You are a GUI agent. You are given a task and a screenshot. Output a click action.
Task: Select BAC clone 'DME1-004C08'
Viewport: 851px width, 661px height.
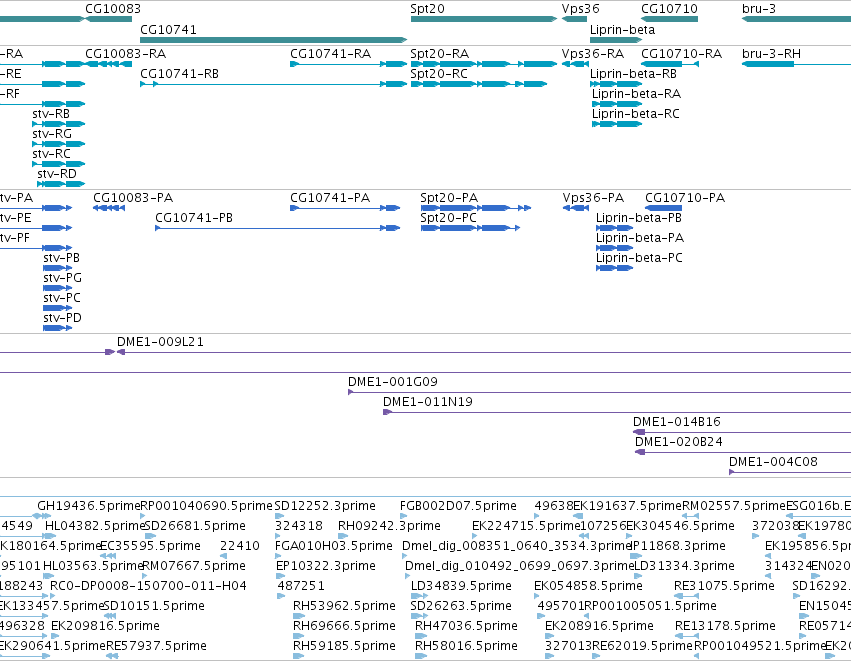pos(773,462)
